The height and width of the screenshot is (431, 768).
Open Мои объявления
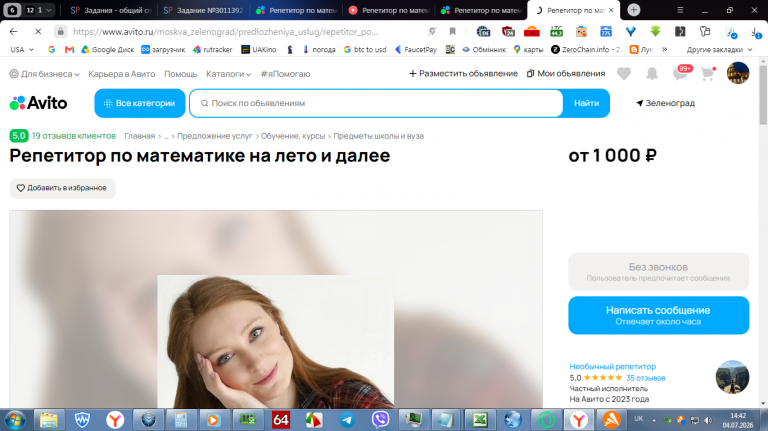566,73
